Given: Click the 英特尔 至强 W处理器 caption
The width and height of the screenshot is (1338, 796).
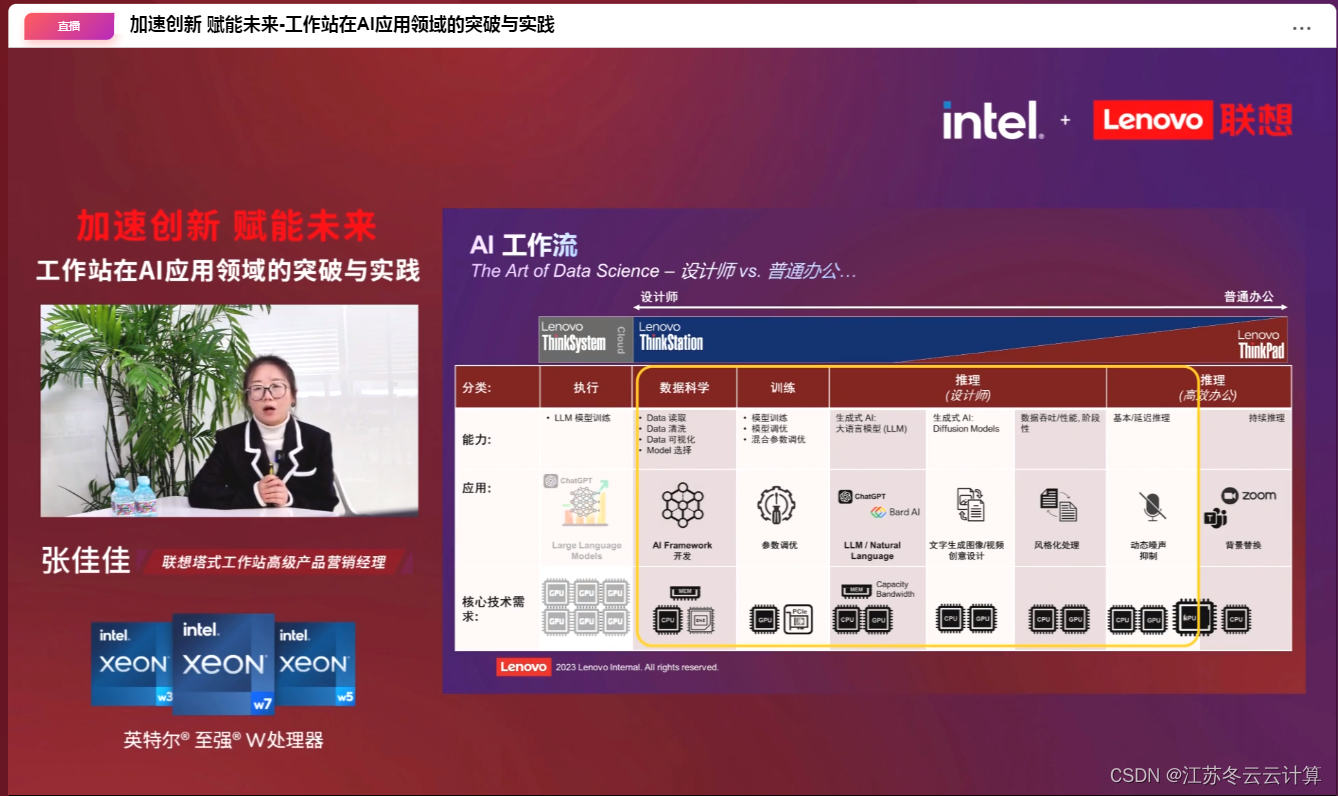Looking at the screenshot, I should [x=223, y=740].
